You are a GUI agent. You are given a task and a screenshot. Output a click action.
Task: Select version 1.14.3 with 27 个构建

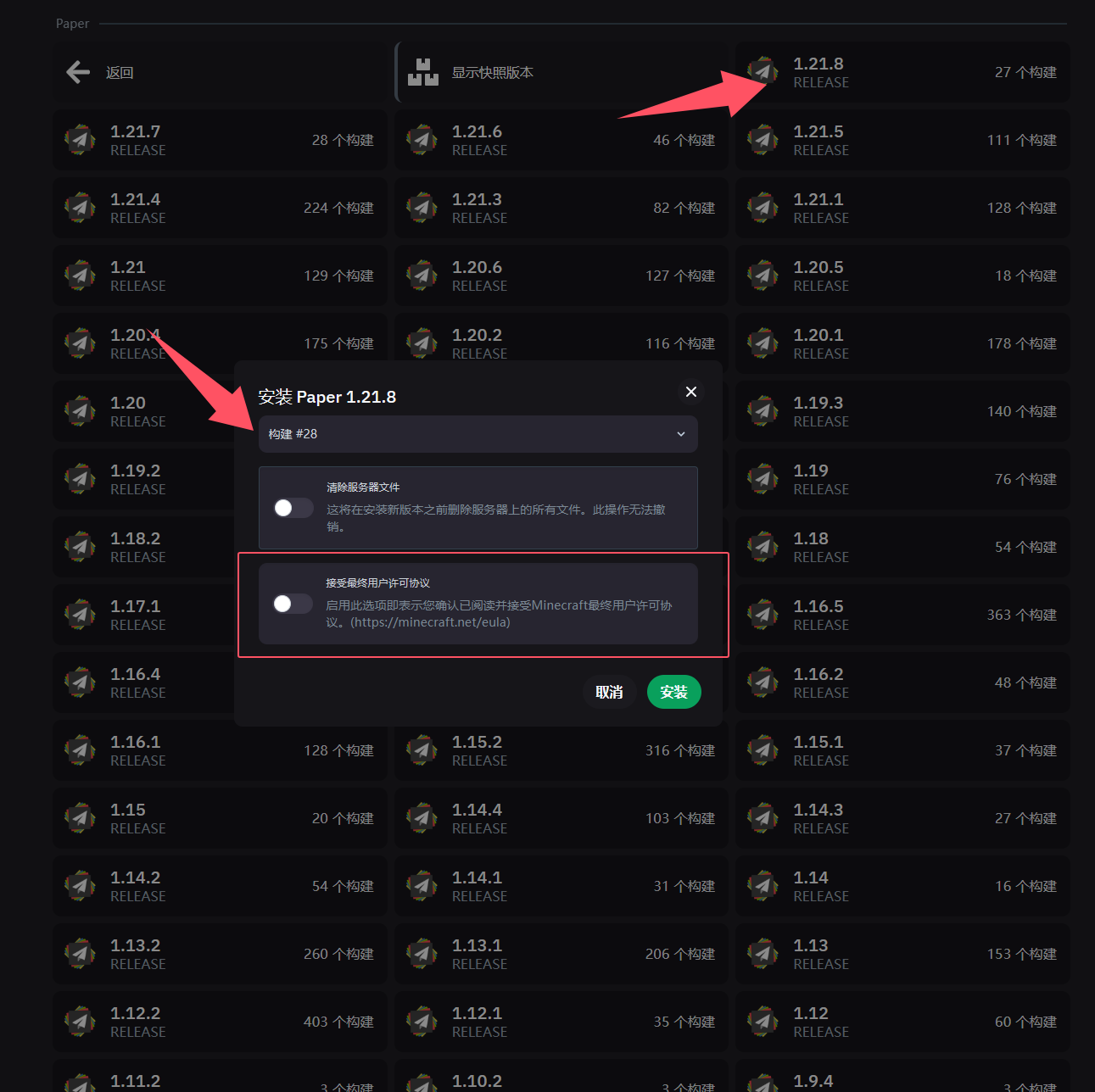[902, 818]
